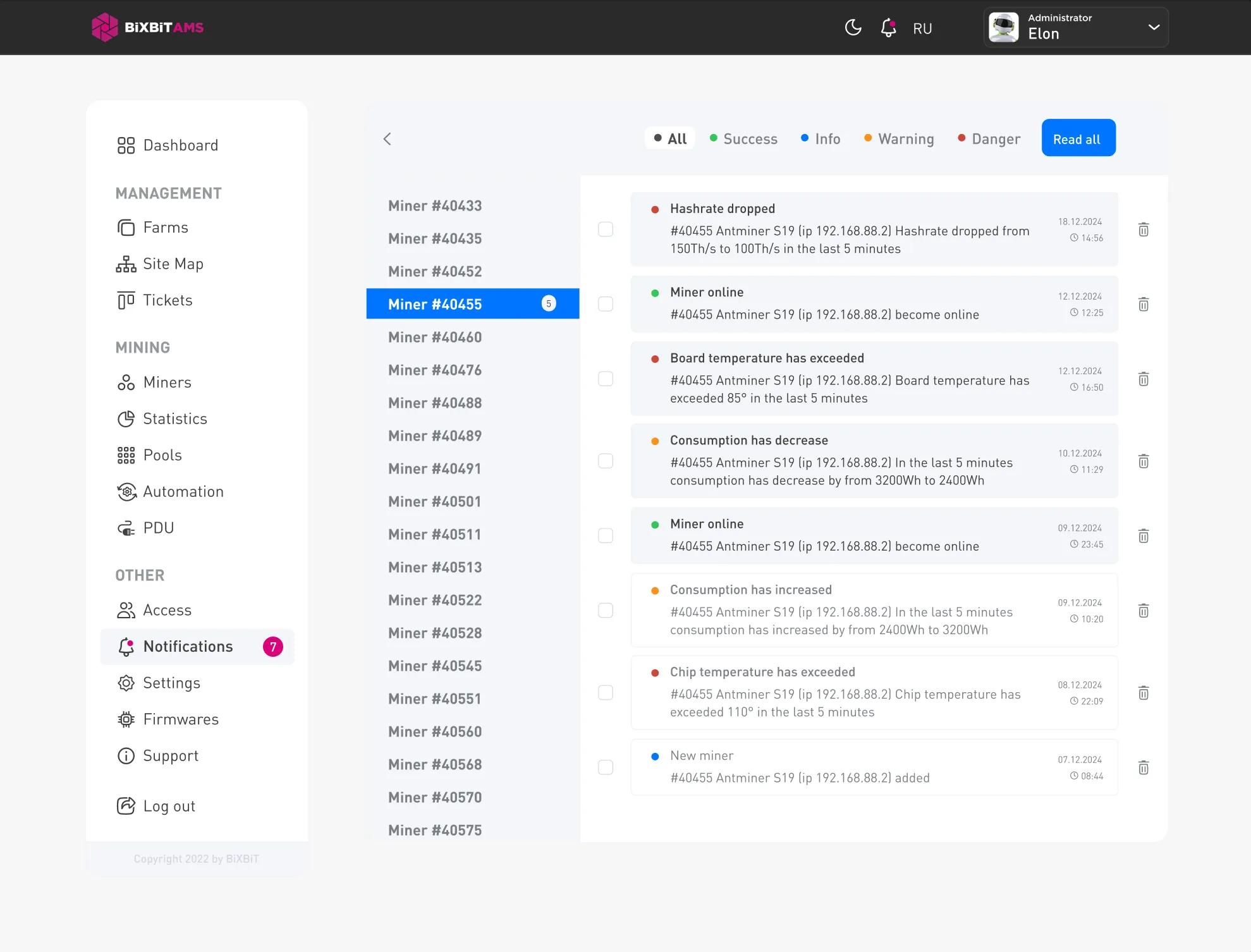Open the PDU plug icon

coord(126,528)
